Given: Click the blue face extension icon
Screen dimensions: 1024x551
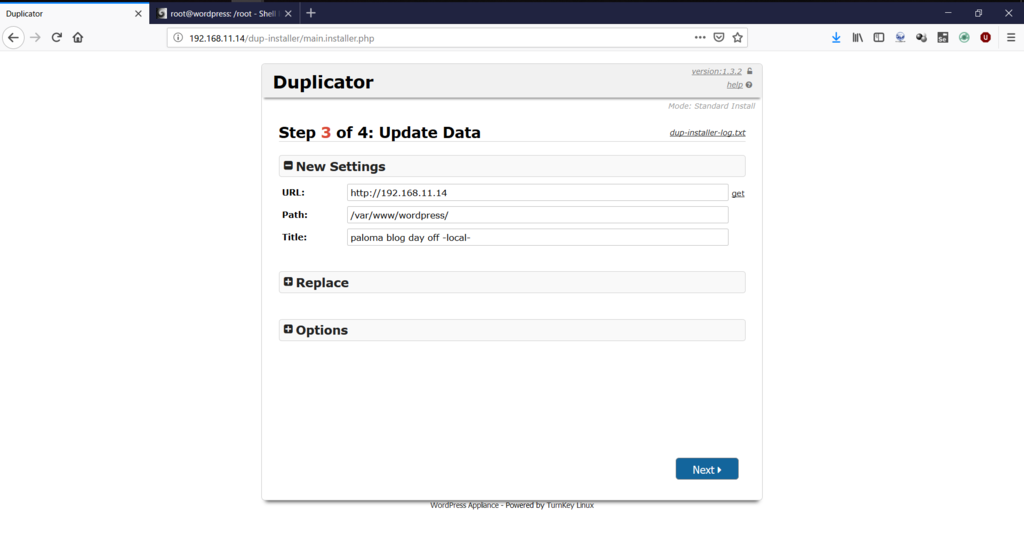Looking at the screenshot, I should (x=900, y=38).
